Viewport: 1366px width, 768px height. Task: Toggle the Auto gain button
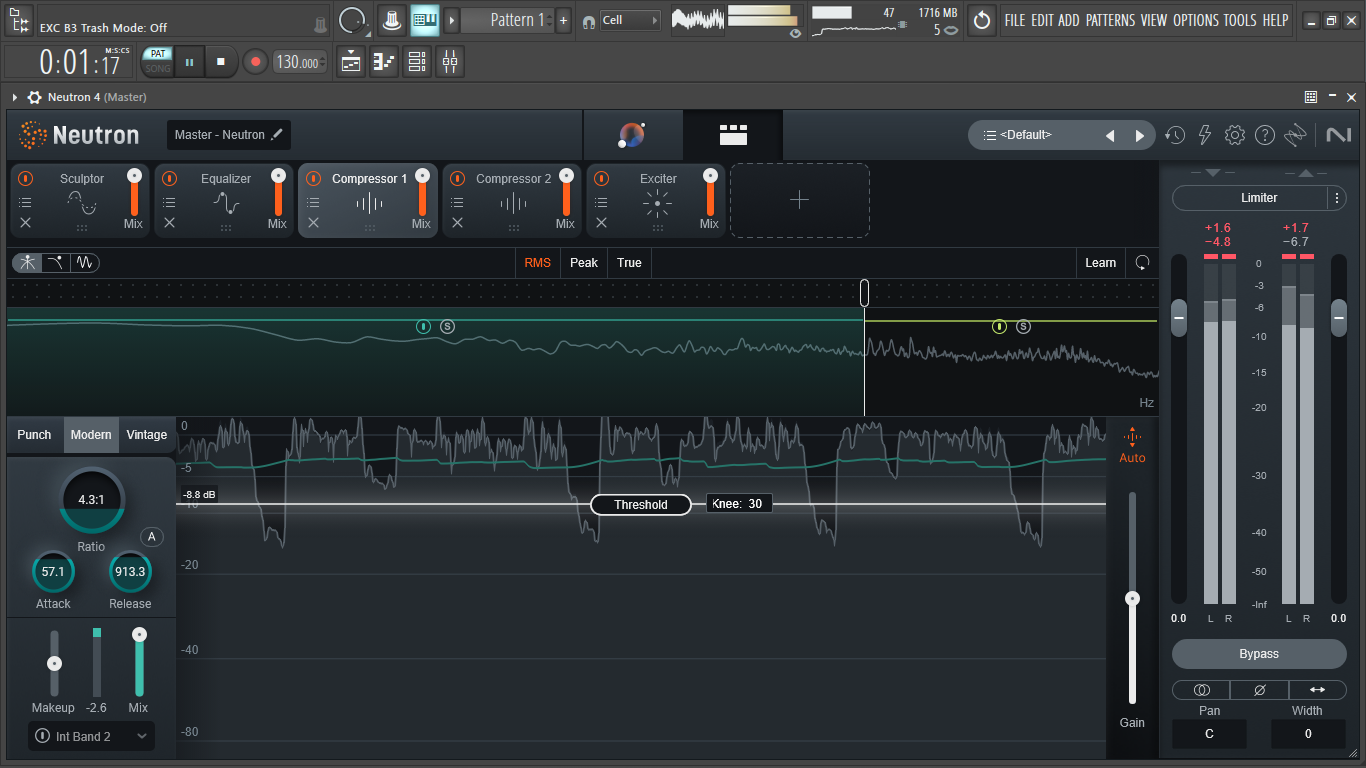1132,446
